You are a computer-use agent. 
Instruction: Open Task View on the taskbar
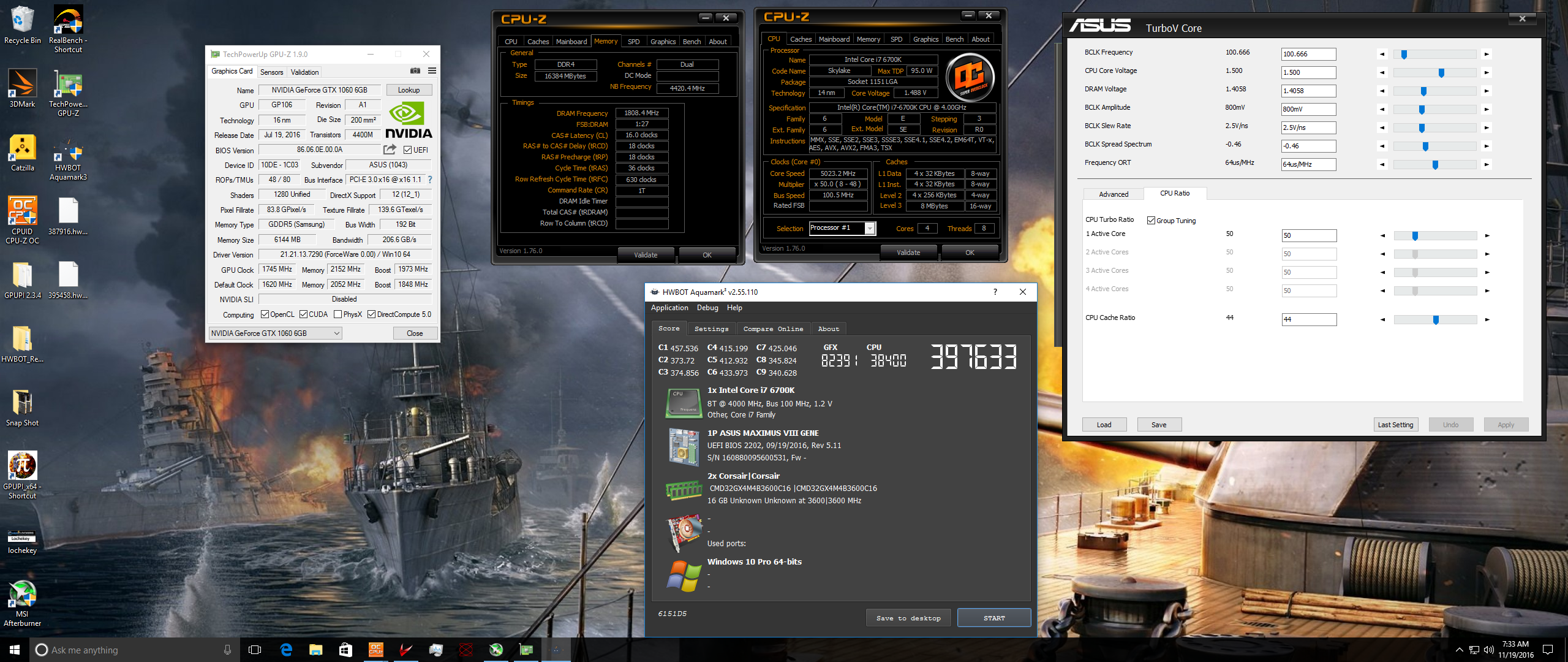tap(255, 650)
